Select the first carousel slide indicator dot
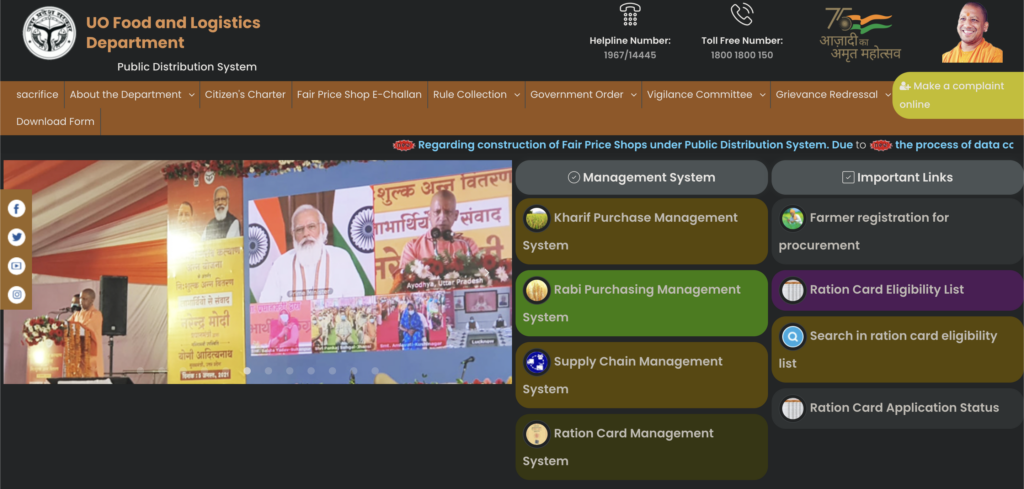1024x489 pixels. coord(247,371)
